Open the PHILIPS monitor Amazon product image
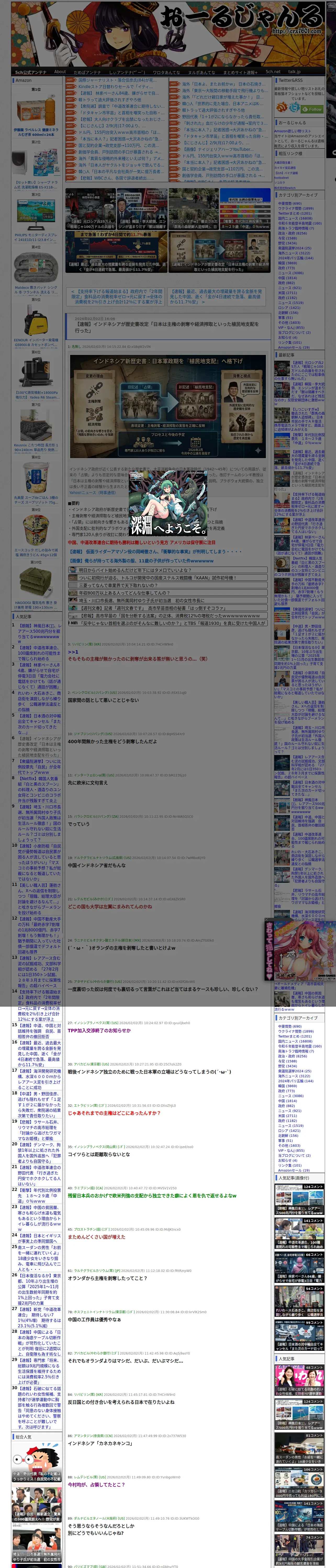This screenshot has width=336, height=1568. click(x=36, y=215)
